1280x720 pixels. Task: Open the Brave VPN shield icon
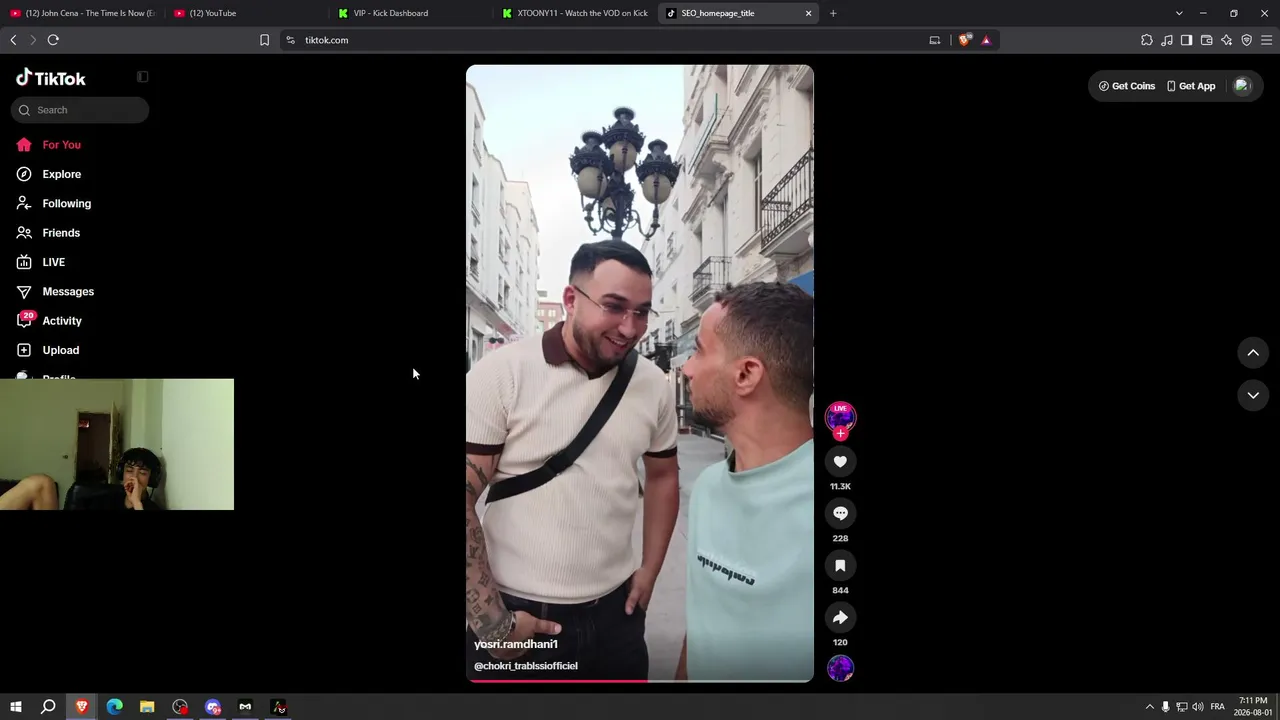(x=1246, y=40)
